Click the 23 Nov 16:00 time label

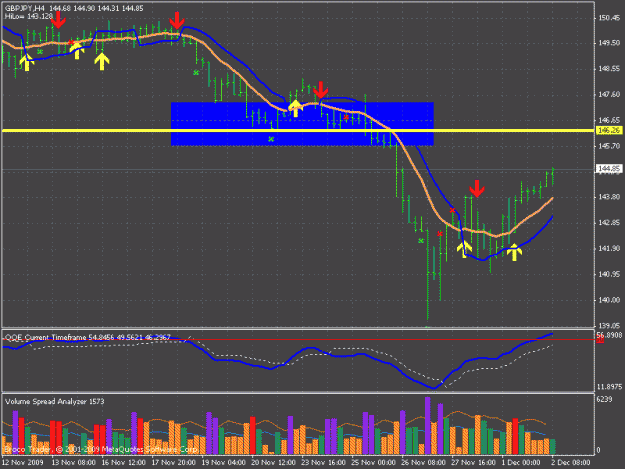(323, 463)
